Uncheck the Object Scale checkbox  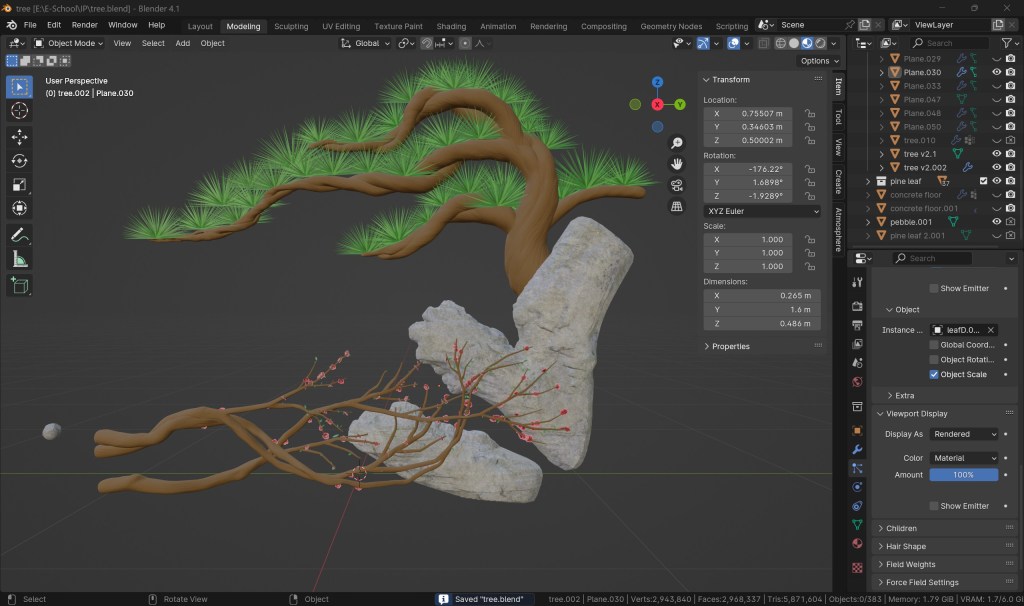(x=934, y=374)
